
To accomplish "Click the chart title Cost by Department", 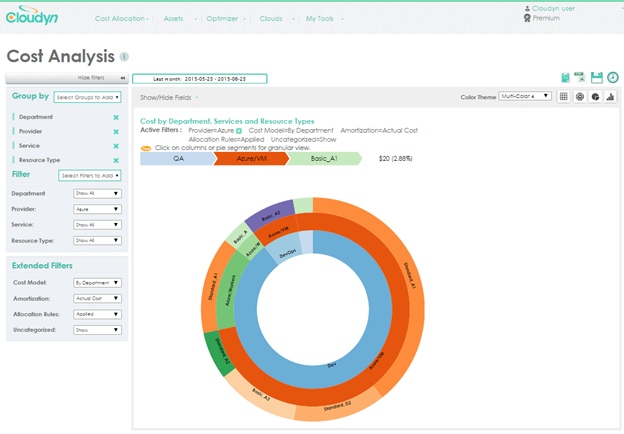I will tap(227, 121).
